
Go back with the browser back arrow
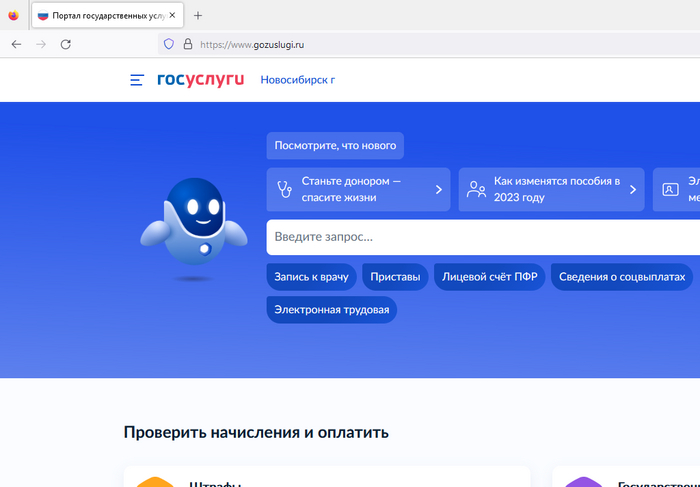(x=17, y=44)
